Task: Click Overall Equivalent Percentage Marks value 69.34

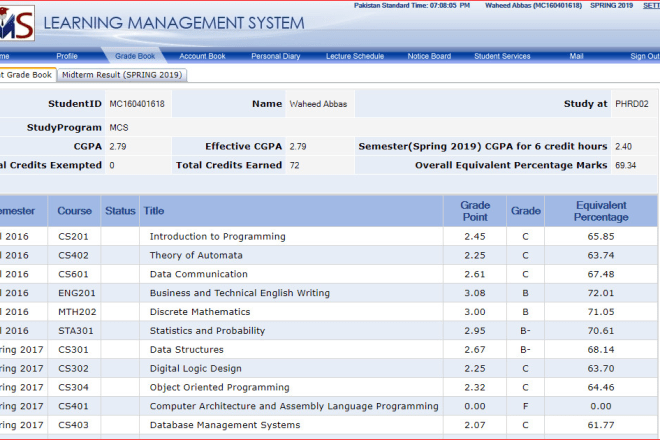Action: click(625, 165)
